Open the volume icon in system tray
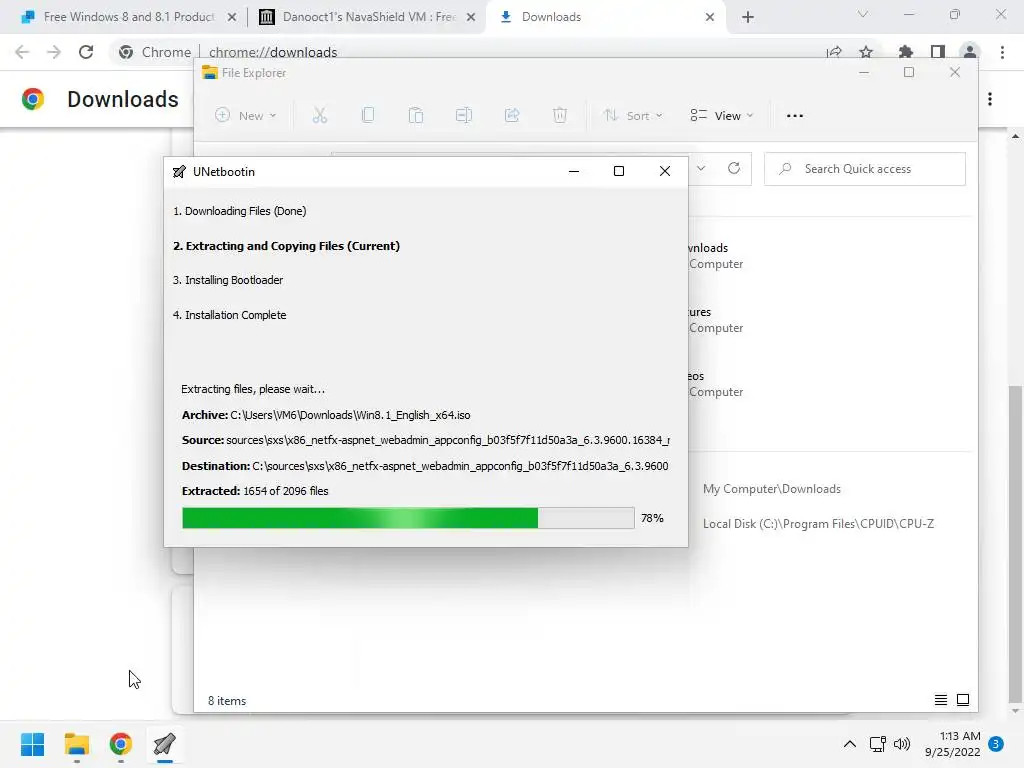 (902, 744)
